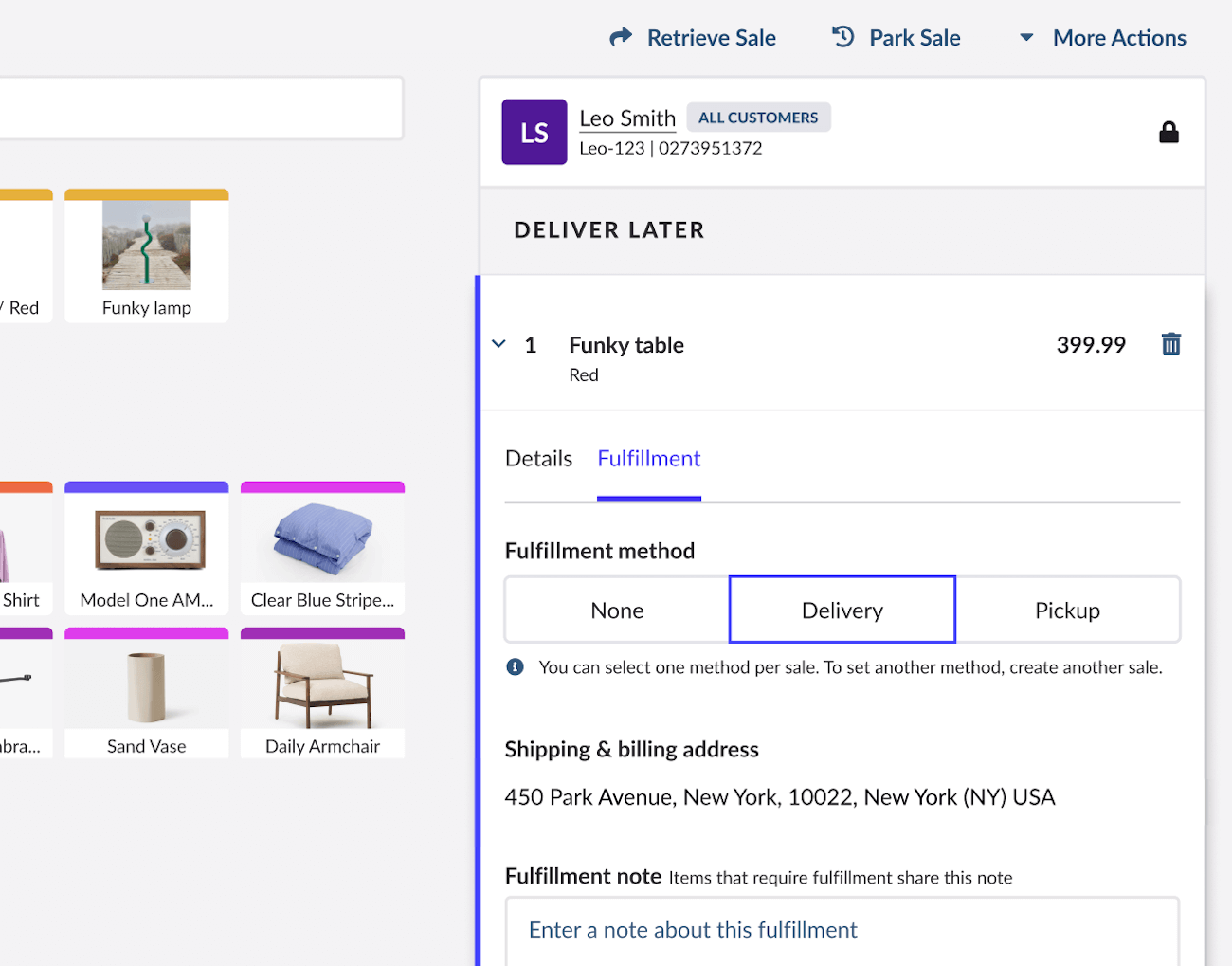Click the lock icon beside customer

1169,132
